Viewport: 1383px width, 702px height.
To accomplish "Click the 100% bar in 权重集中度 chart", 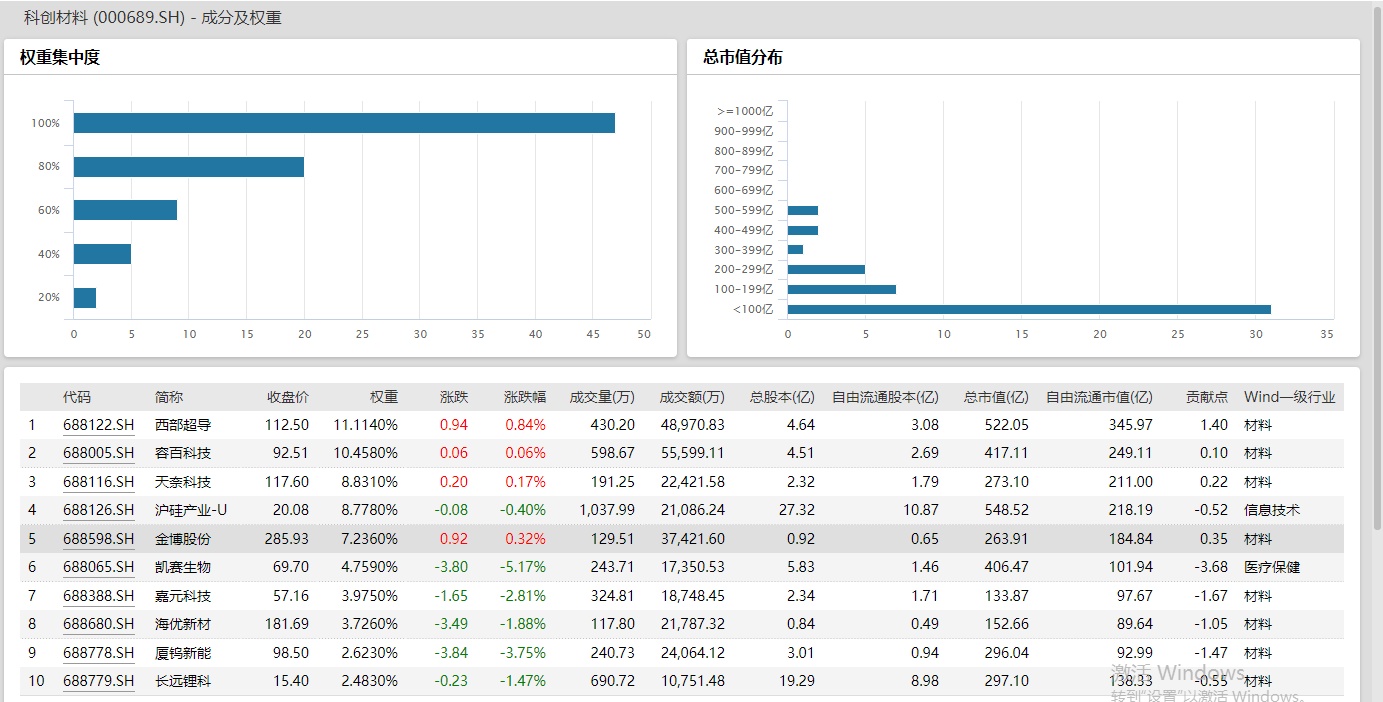I will pyautogui.click(x=344, y=123).
